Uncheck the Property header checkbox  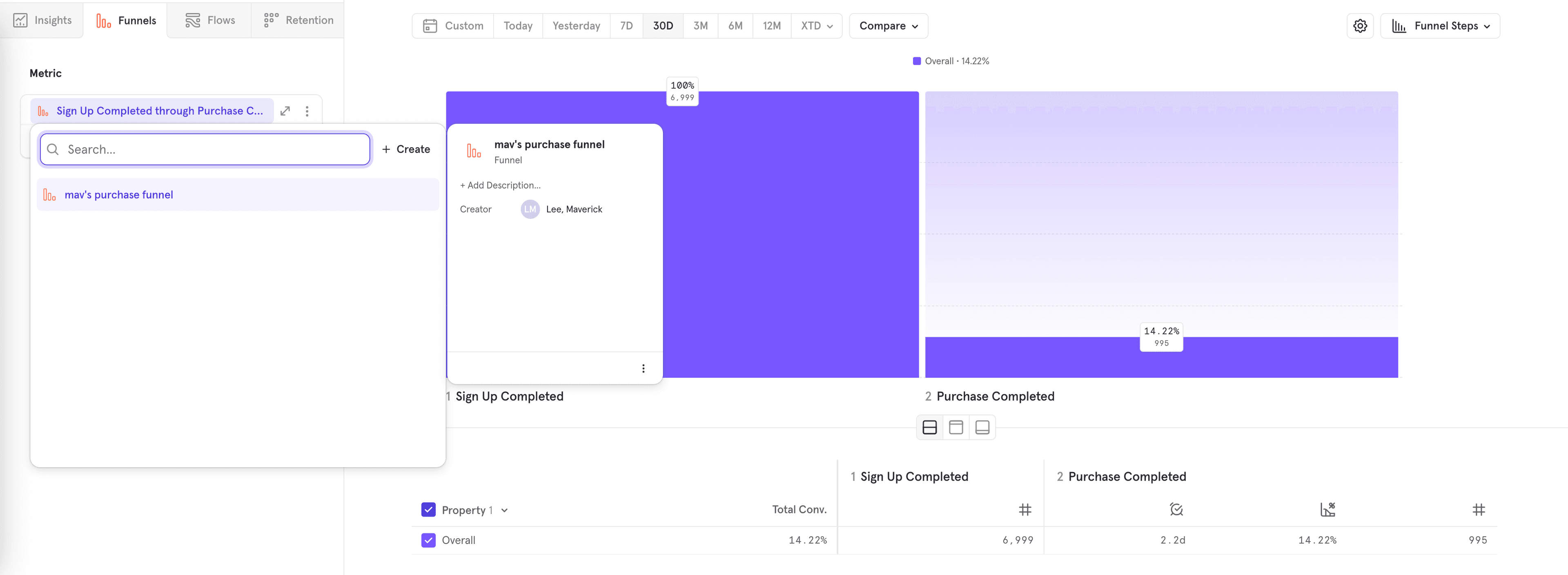tap(428, 509)
